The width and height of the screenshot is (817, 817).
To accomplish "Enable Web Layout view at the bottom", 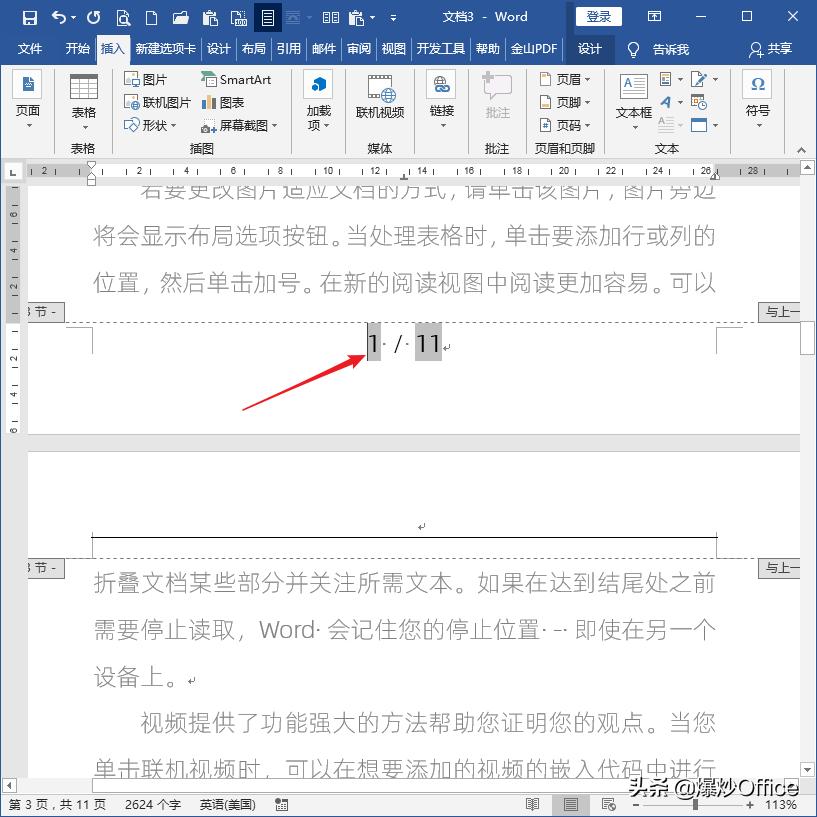I will (x=606, y=804).
